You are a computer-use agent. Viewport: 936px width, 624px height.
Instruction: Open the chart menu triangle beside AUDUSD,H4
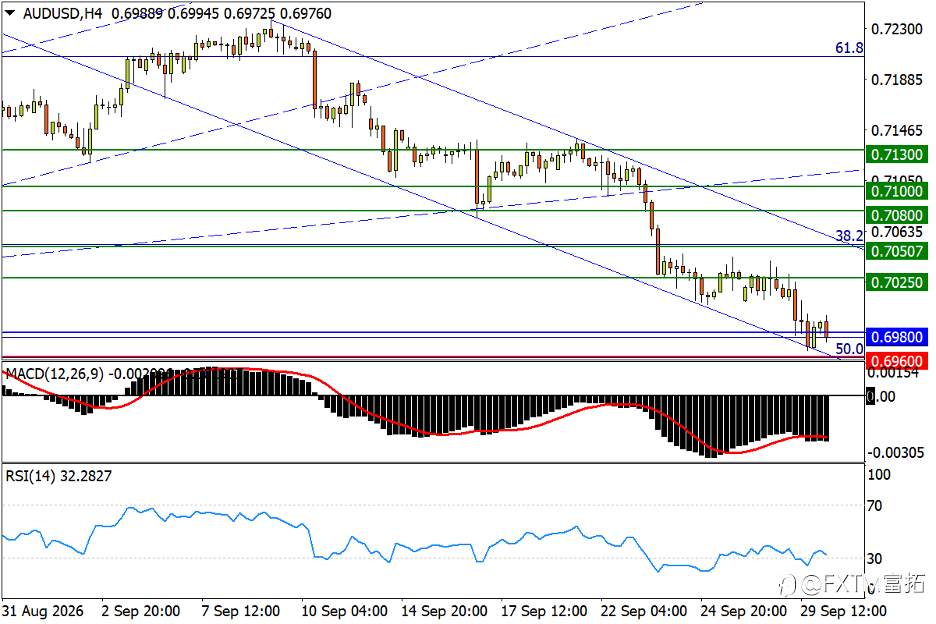click(x=11, y=14)
